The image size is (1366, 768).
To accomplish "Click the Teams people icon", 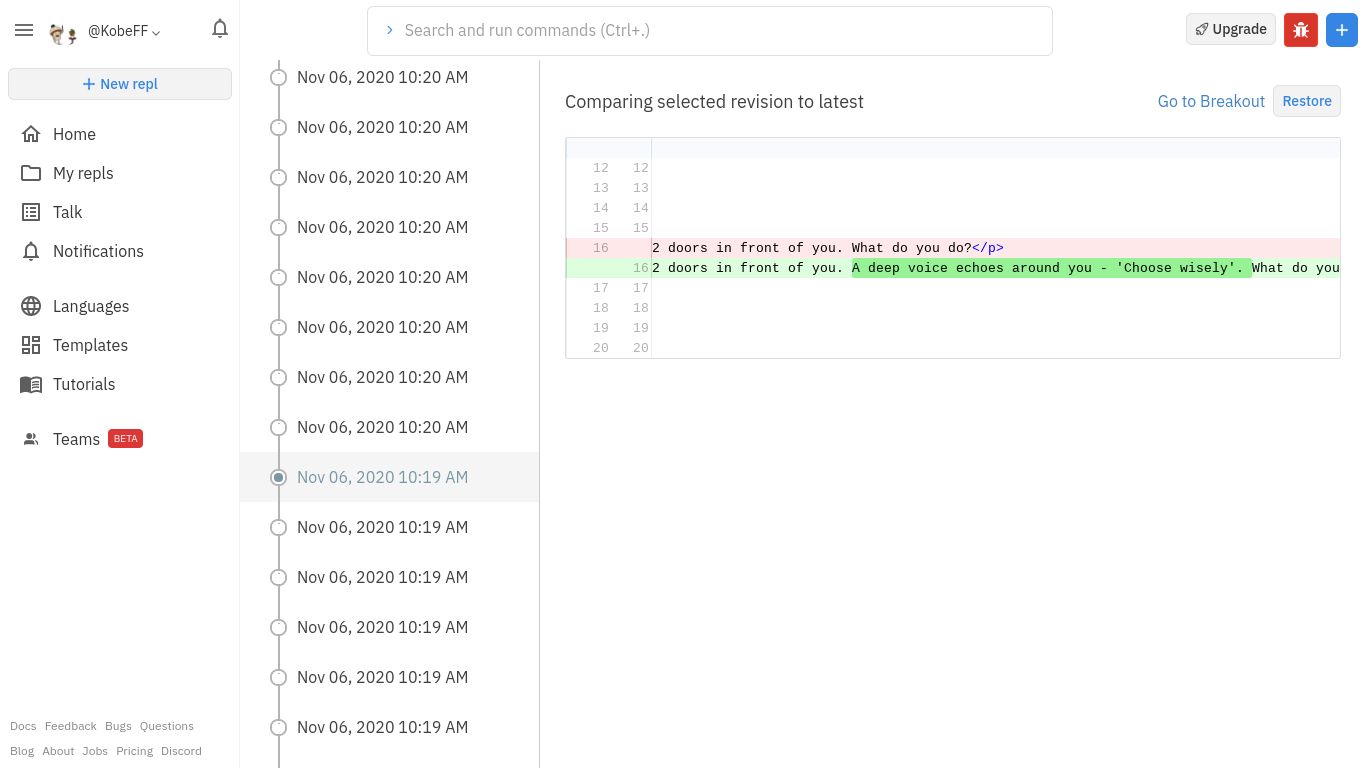I will (x=31, y=439).
